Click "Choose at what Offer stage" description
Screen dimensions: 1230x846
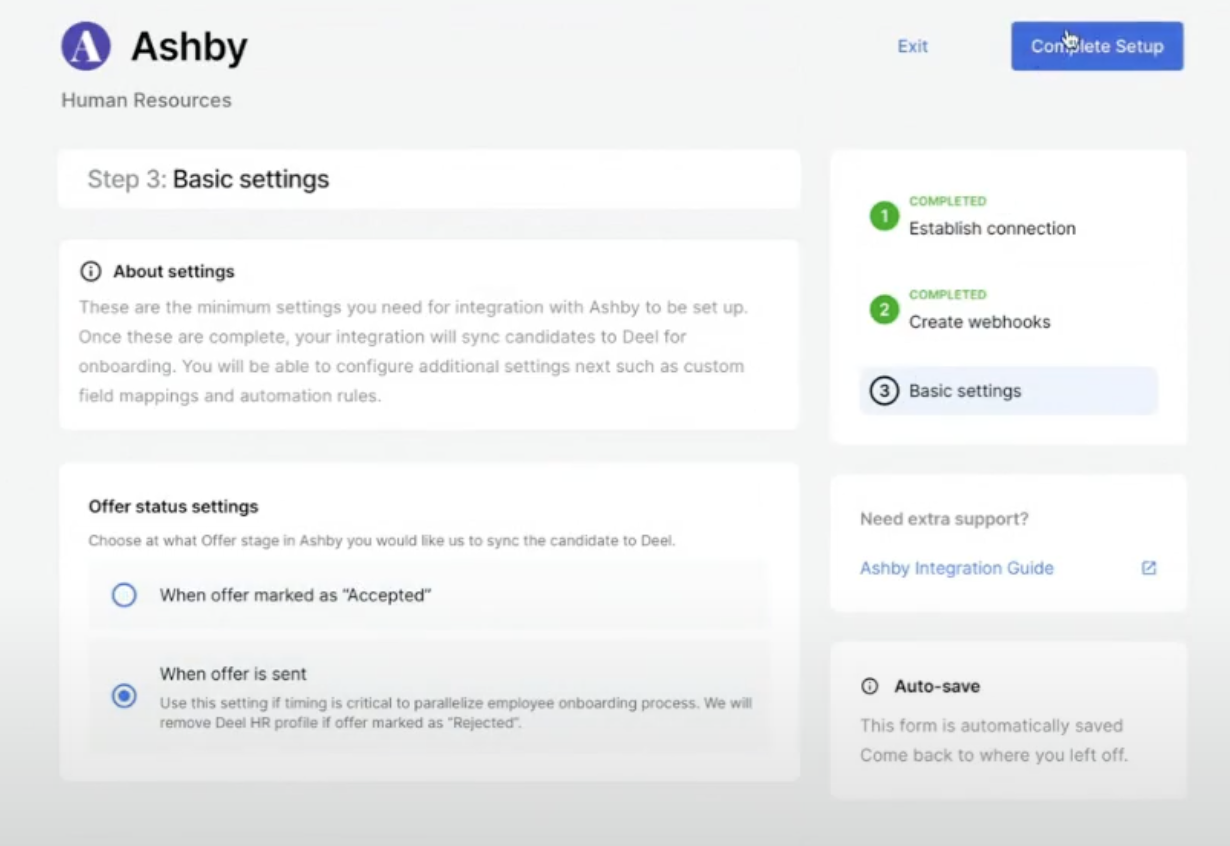382,541
